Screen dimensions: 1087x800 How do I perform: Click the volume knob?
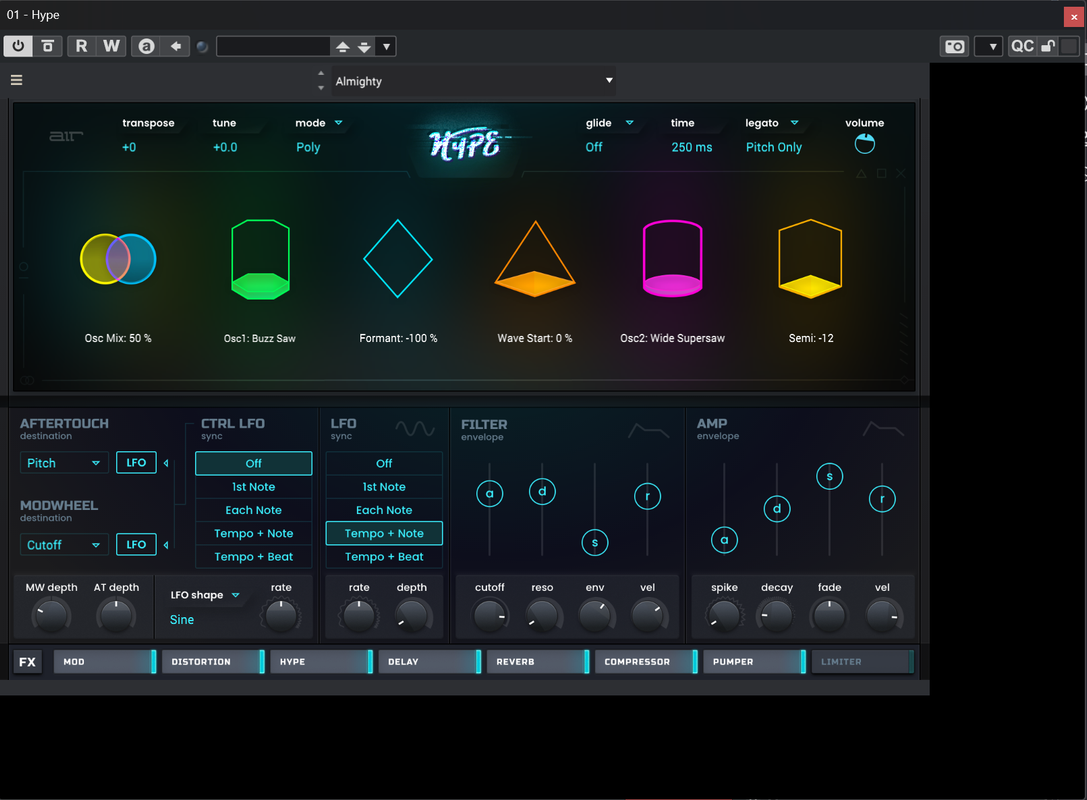pos(864,144)
